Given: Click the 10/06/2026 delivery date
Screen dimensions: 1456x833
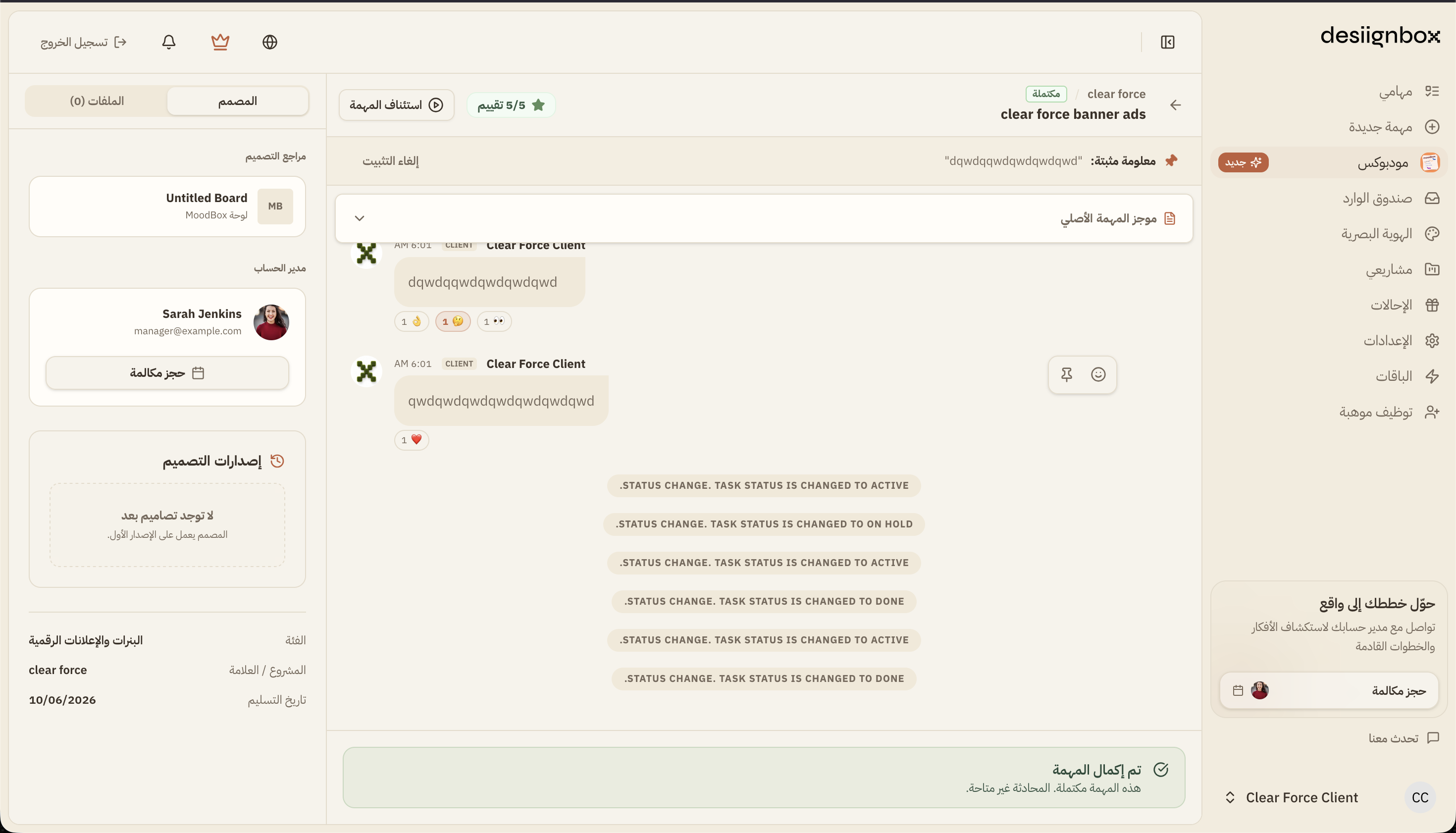Looking at the screenshot, I should pyautogui.click(x=62, y=700).
